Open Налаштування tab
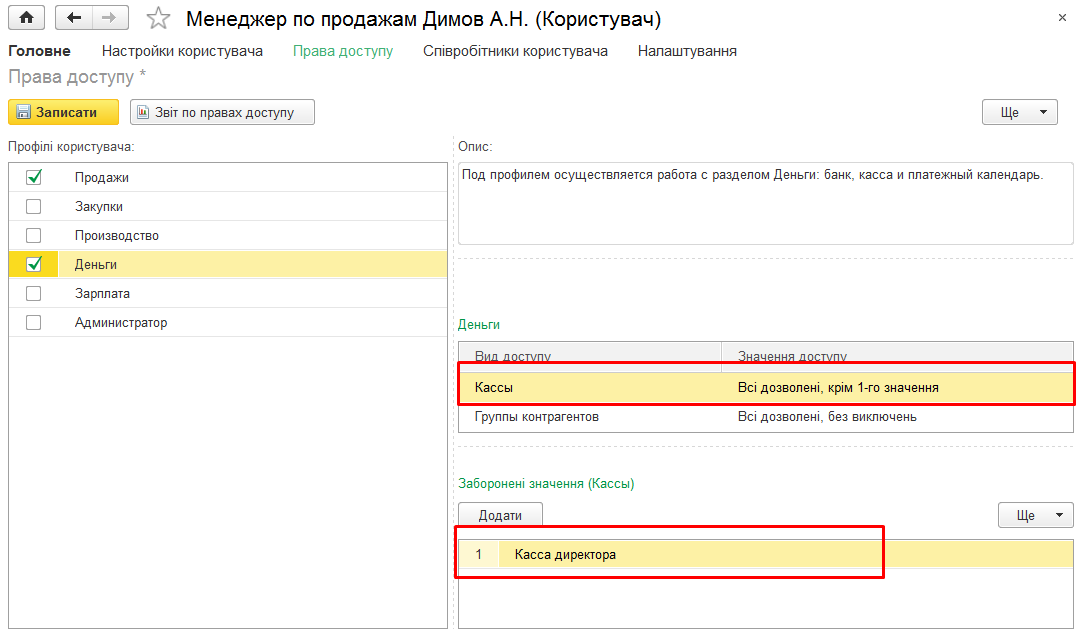The image size is (1082, 635). coord(687,51)
